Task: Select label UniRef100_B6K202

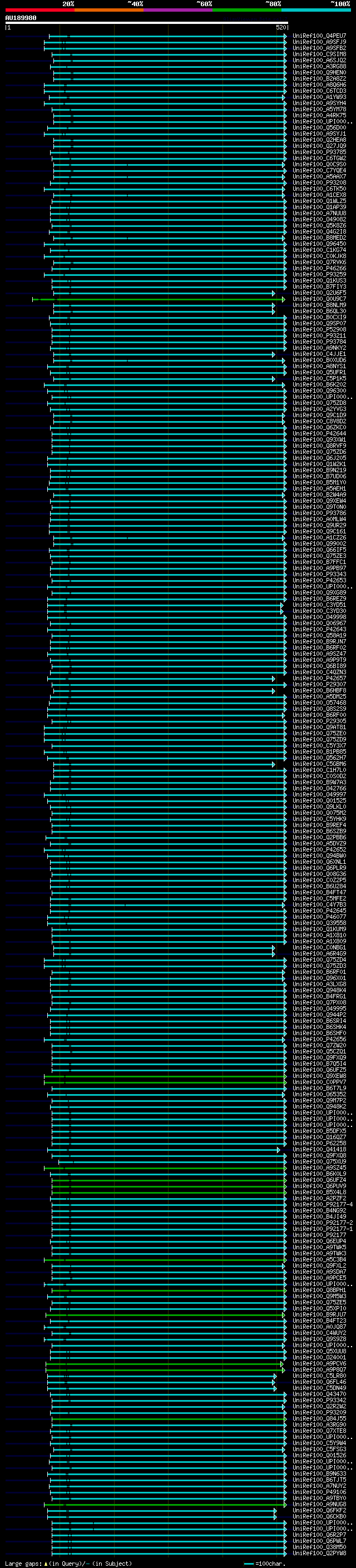Action: click(319, 385)
